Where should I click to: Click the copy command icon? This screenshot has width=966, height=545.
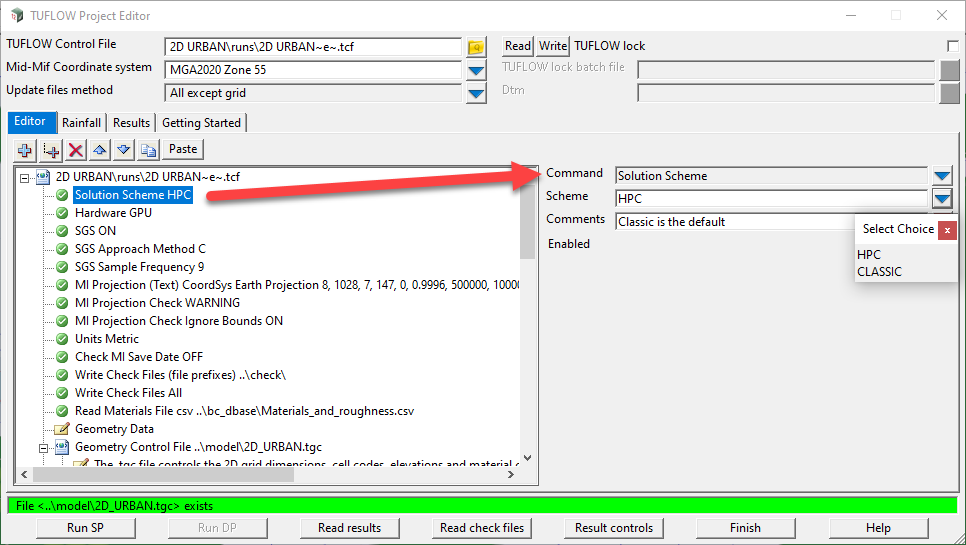(148, 150)
